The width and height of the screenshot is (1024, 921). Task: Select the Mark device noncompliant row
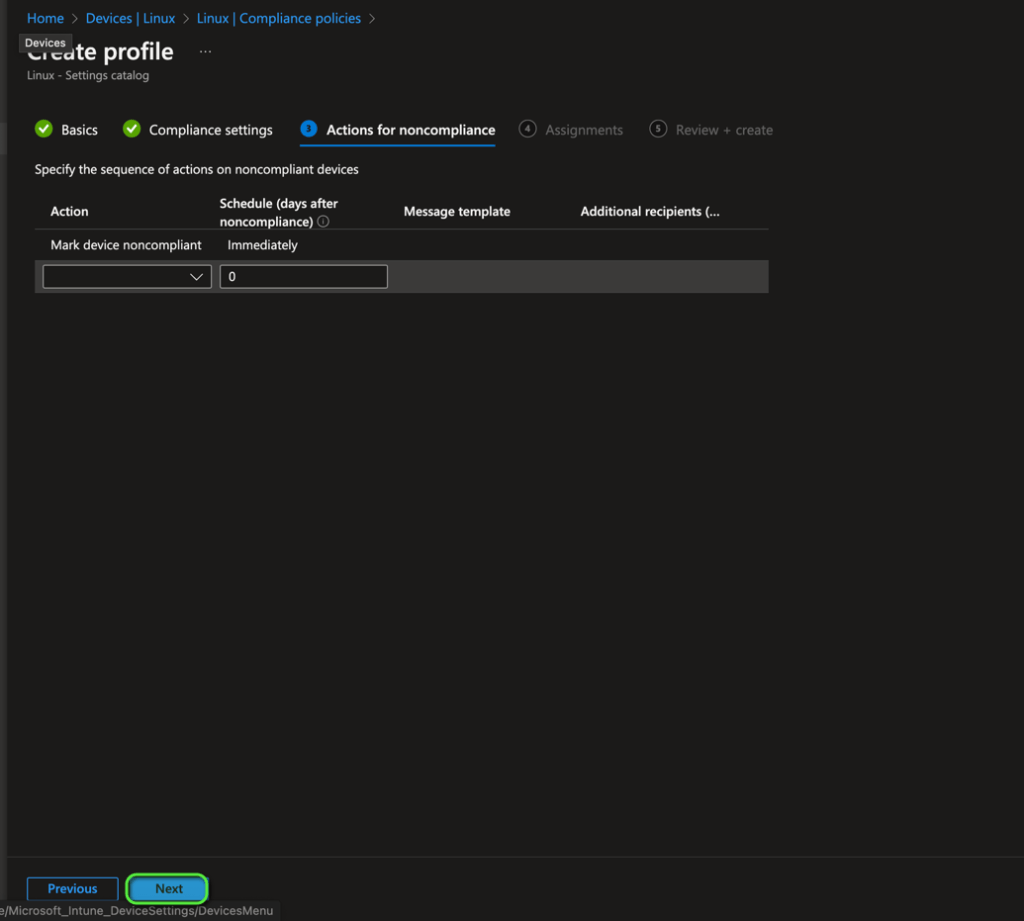coord(126,245)
